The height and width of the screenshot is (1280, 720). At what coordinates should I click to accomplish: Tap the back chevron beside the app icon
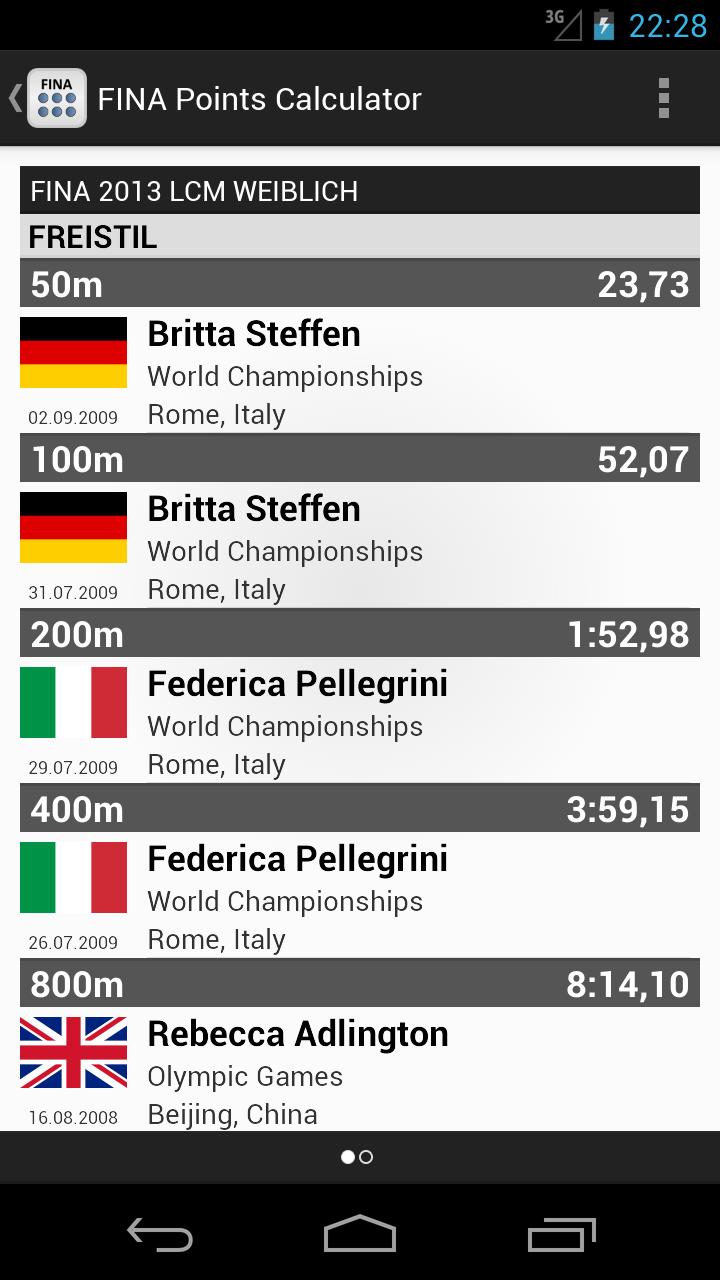point(15,98)
